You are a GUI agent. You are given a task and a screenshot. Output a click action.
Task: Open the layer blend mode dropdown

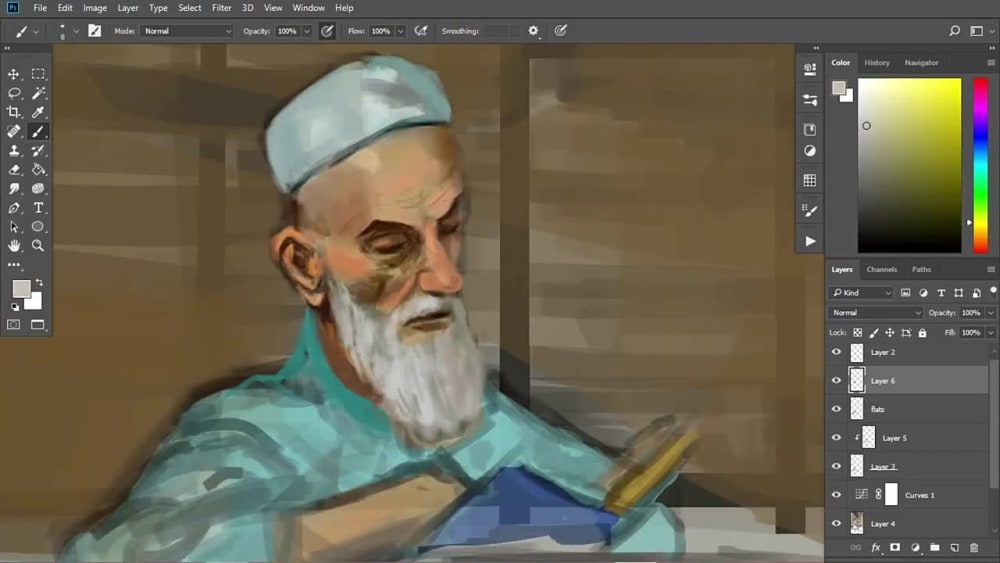pyautogui.click(x=876, y=313)
